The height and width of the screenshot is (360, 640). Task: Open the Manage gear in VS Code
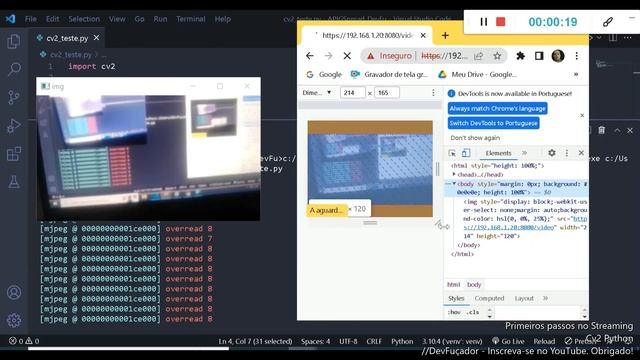point(14,320)
